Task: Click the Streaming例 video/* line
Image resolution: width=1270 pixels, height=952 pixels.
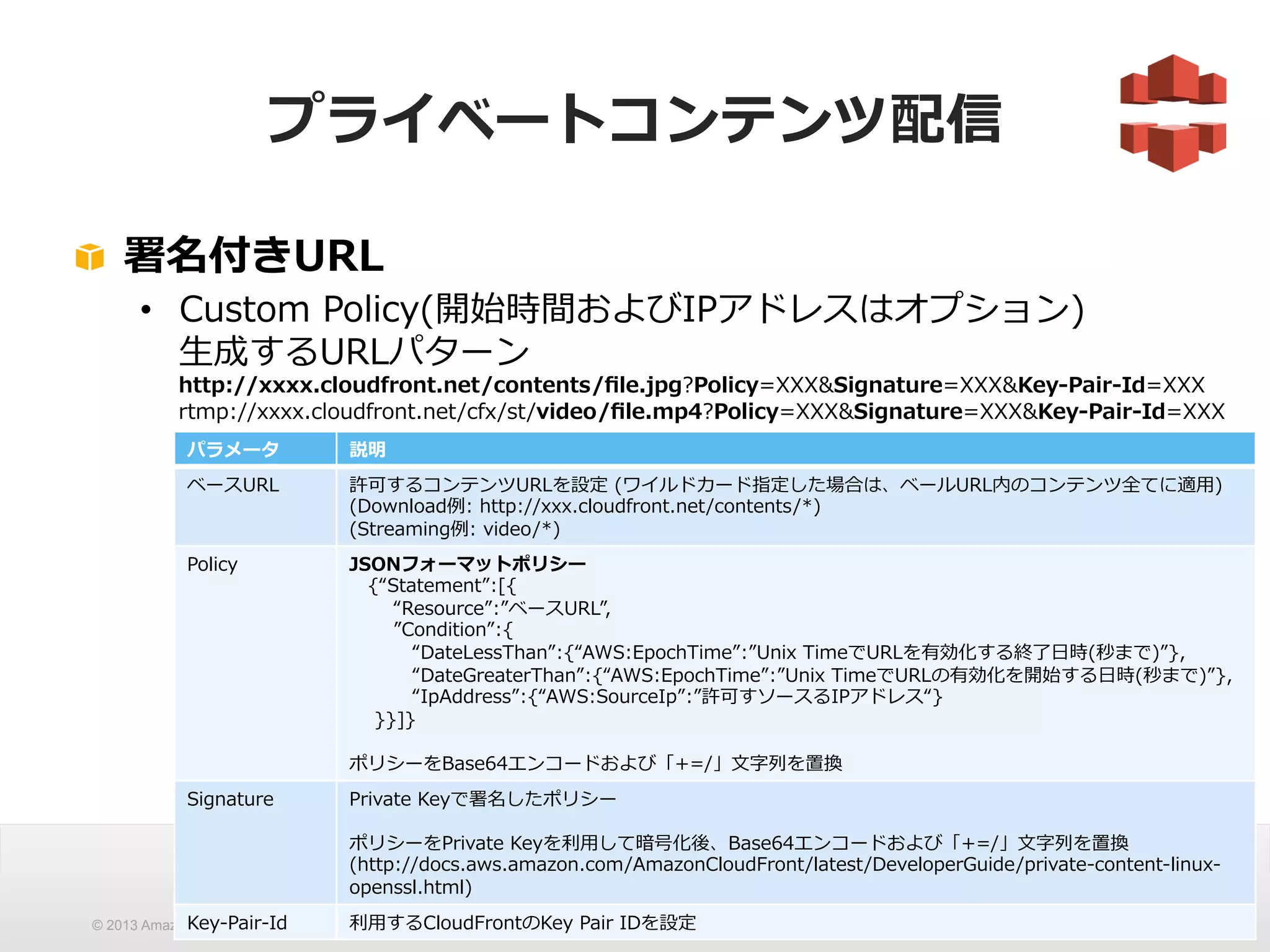Action: tap(455, 529)
